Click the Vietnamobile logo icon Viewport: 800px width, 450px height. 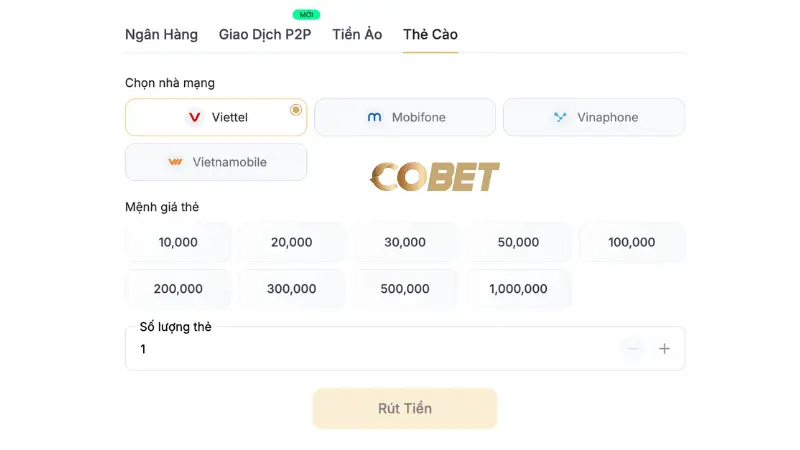[x=176, y=162]
